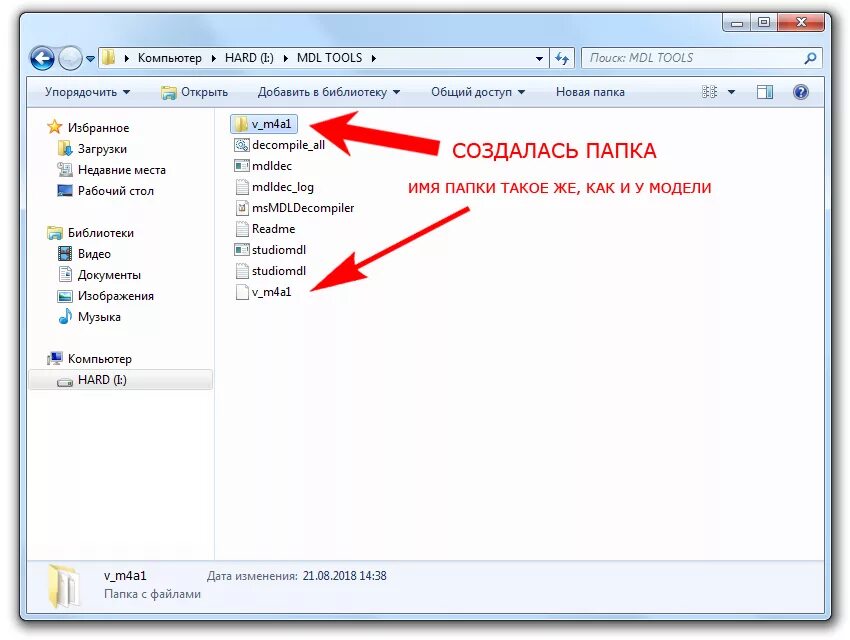The height and width of the screenshot is (640, 850).
Task: Click the Открыть toolbar button
Action: pos(195,92)
